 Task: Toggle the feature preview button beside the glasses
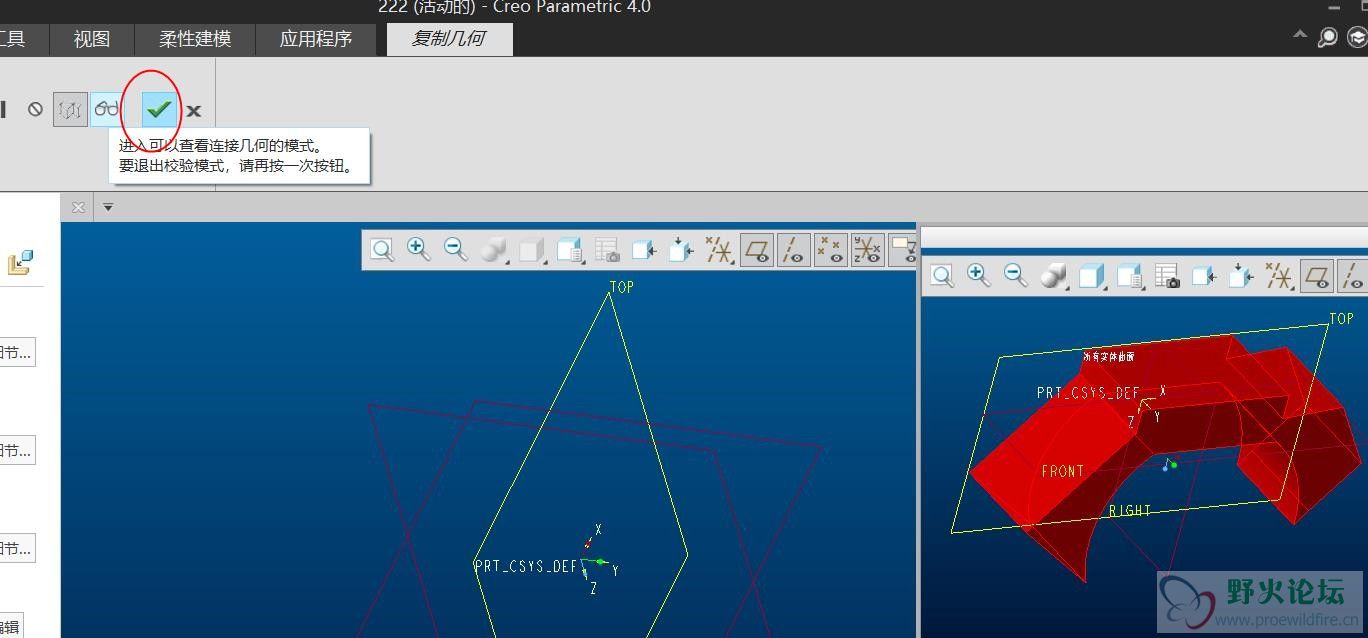tap(70, 109)
